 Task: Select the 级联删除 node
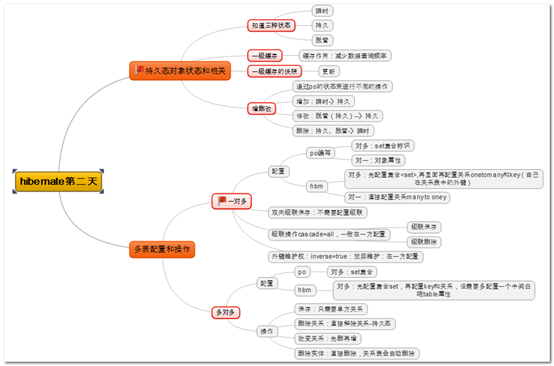424,242
